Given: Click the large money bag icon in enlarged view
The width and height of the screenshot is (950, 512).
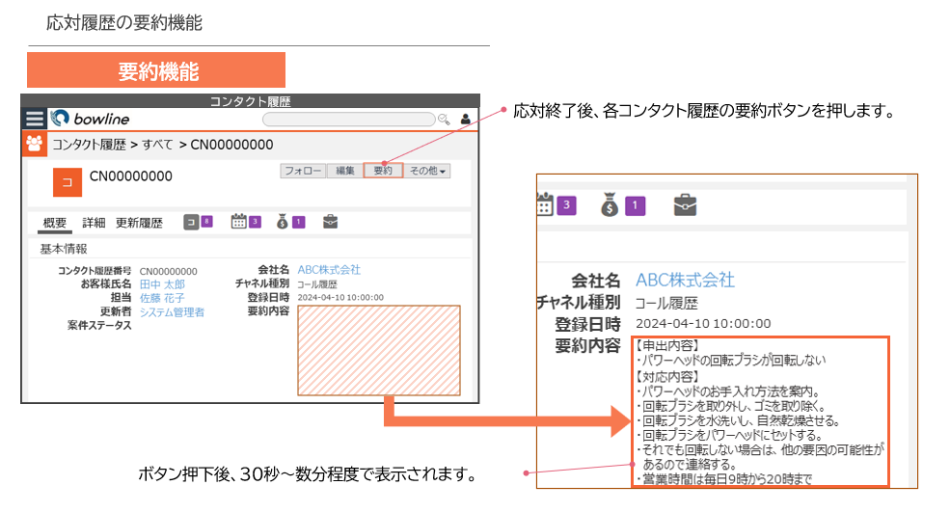Looking at the screenshot, I should click(610, 205).
